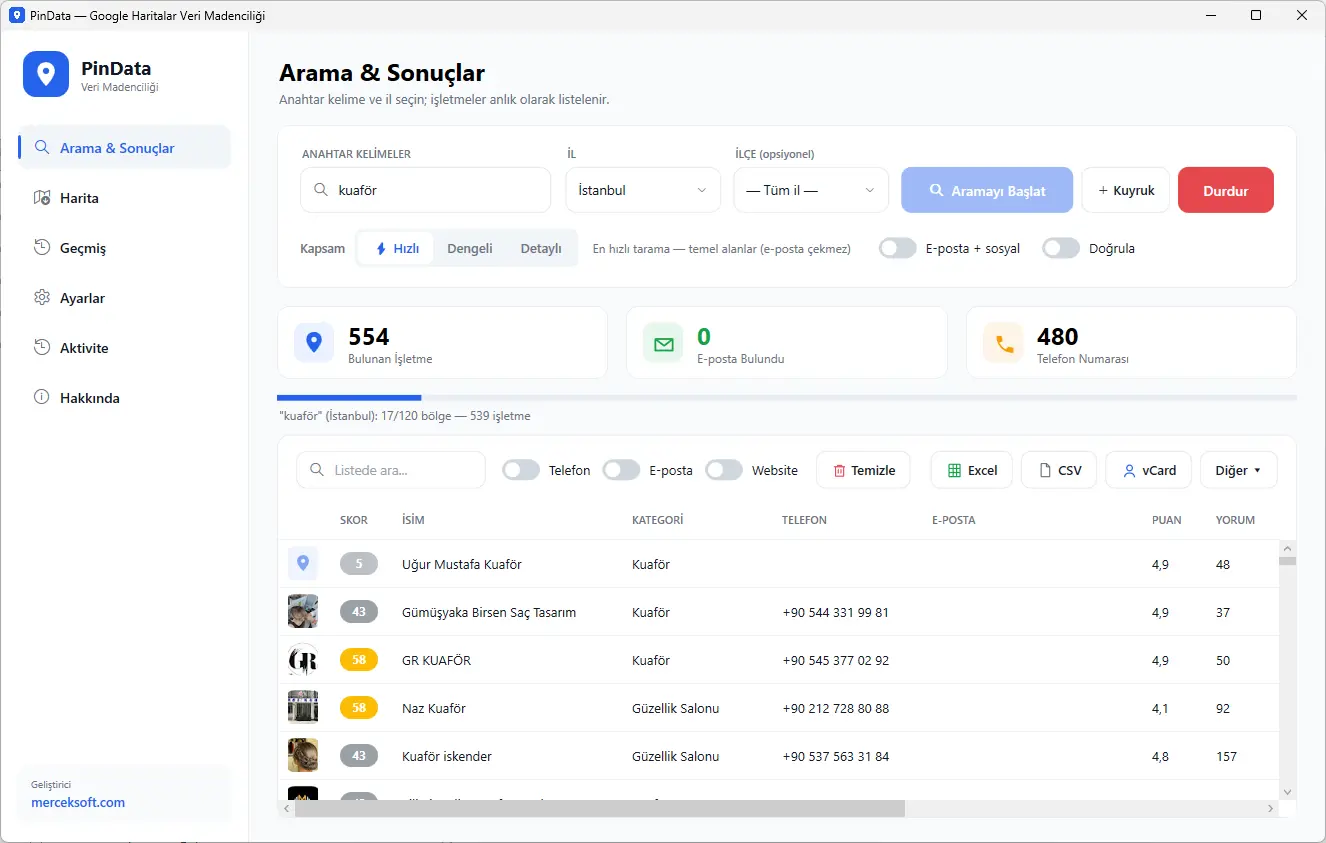Click the PinData pin logo in sidebar
The width and height of the screenshot is (1326, 843).
pos(46,74)
